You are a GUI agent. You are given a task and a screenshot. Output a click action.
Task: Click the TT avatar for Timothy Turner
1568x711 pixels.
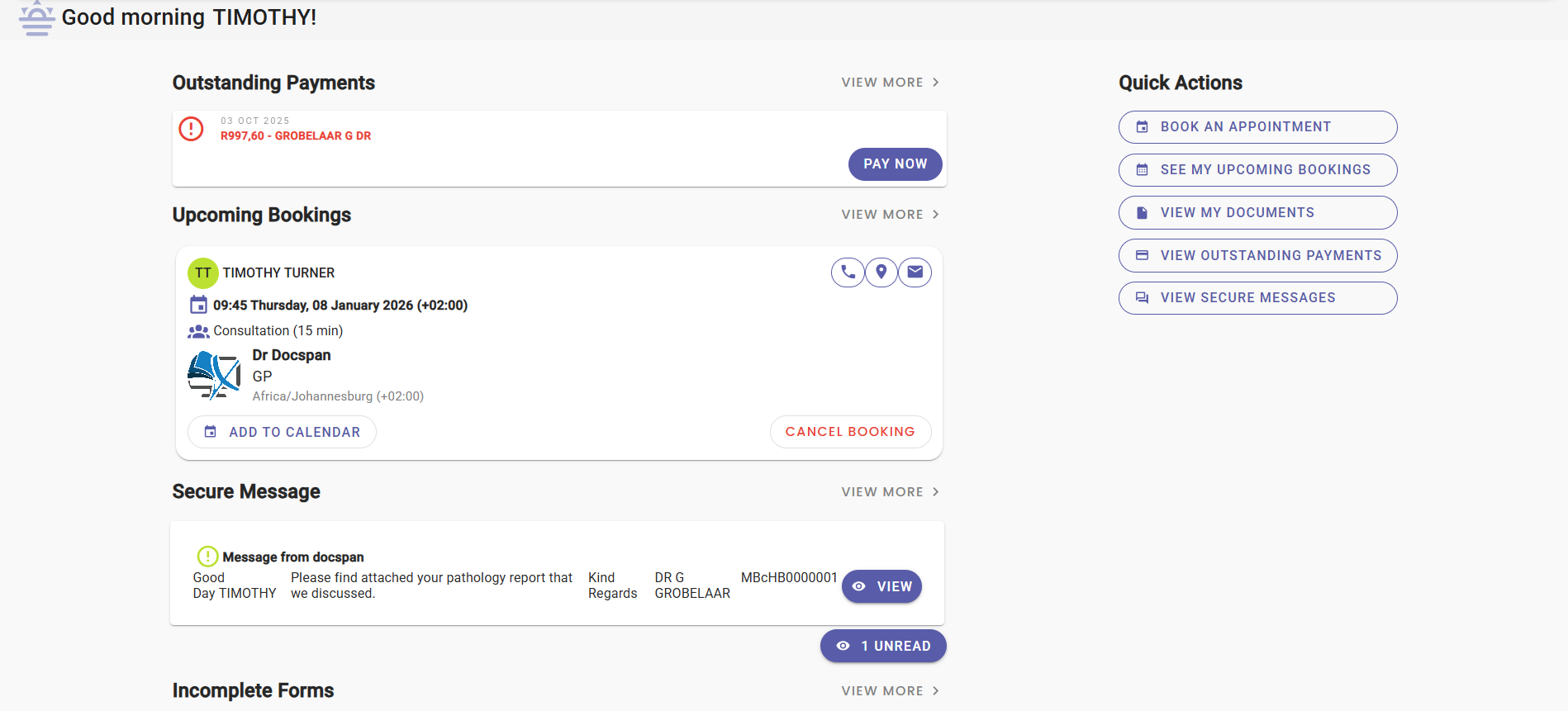[x=203, y=273]
